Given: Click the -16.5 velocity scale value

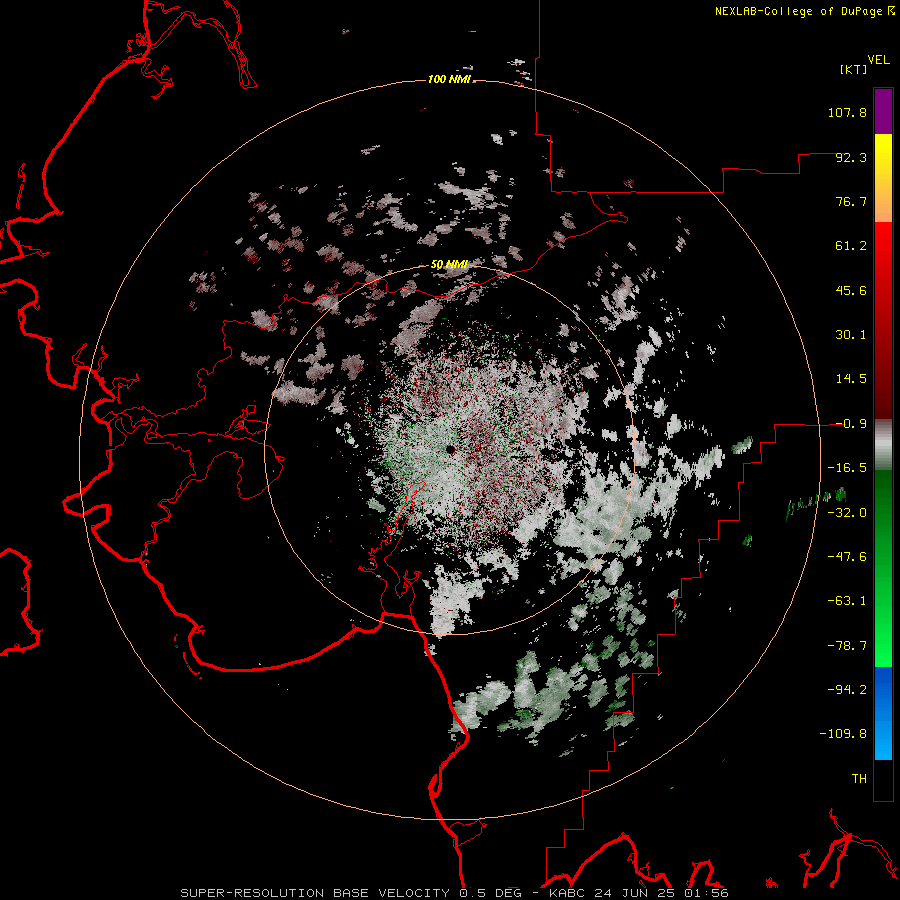Looking at the screenshot, I should point(847,468).
